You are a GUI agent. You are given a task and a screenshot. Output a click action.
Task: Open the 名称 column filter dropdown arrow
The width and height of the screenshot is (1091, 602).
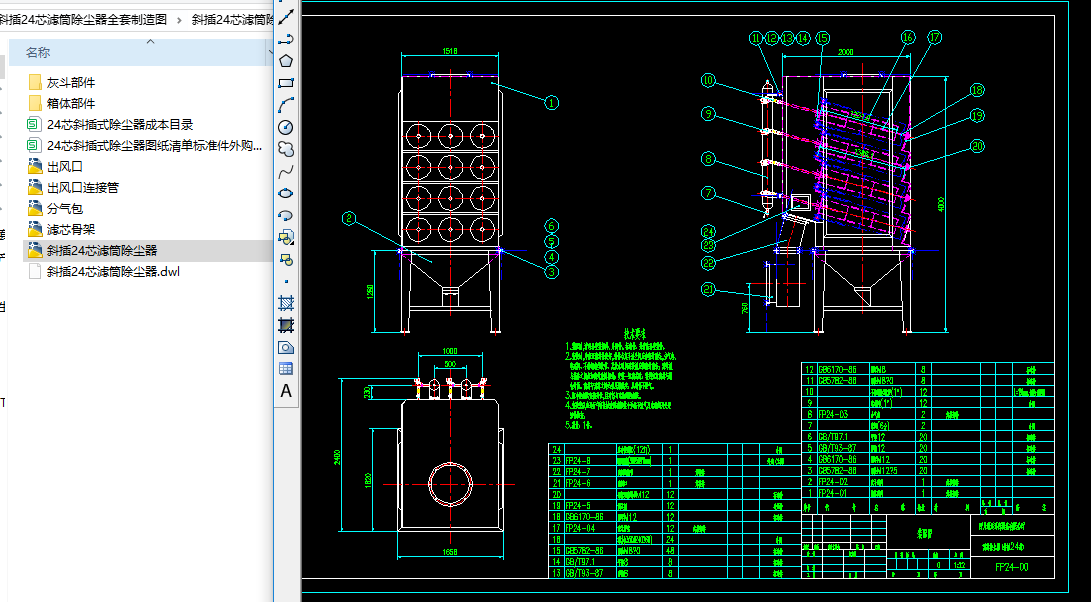270,51
